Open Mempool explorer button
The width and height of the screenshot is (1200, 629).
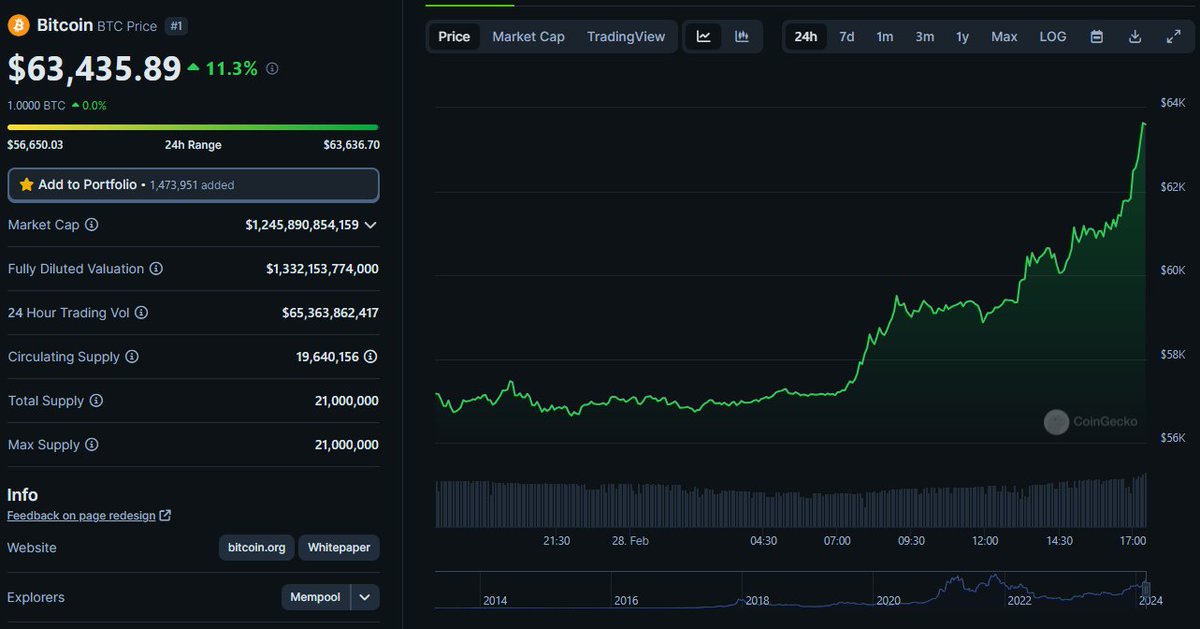[315, 598]
